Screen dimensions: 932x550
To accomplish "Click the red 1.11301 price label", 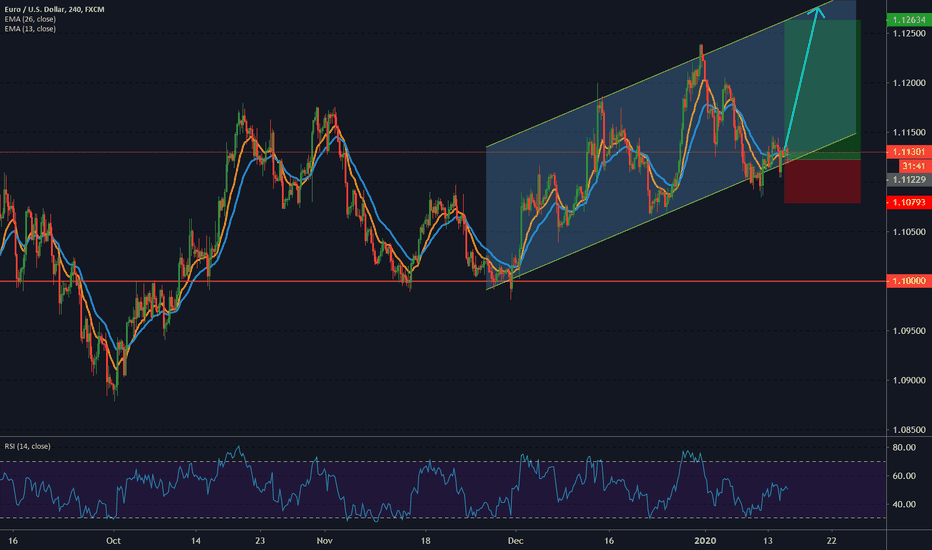I will coord(906,152).
